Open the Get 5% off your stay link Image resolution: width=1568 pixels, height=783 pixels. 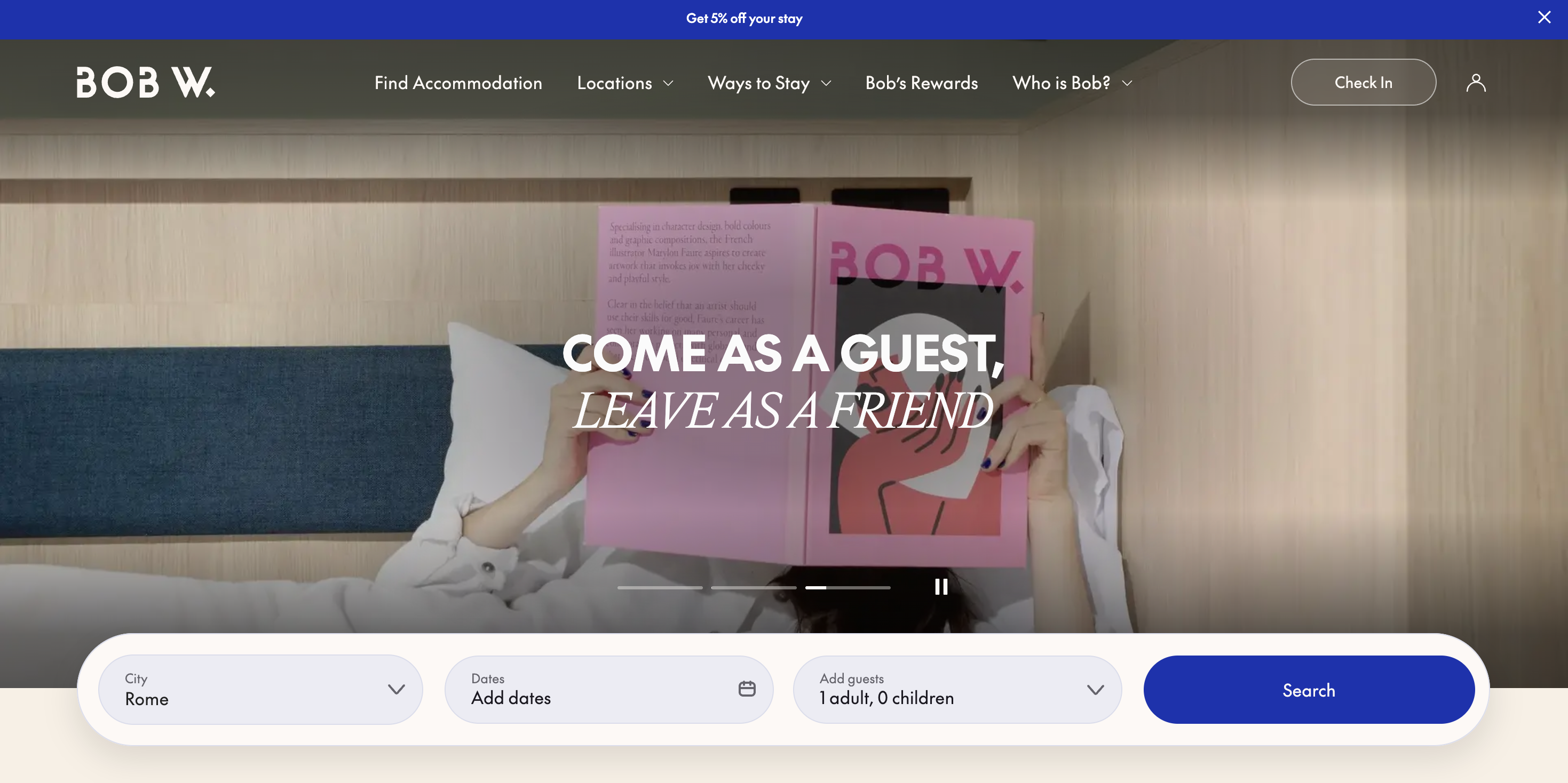click(744, 19)
